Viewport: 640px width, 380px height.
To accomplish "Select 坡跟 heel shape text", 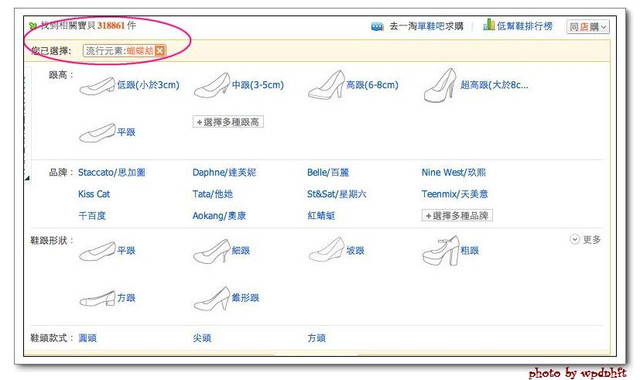I will point(355,251).
